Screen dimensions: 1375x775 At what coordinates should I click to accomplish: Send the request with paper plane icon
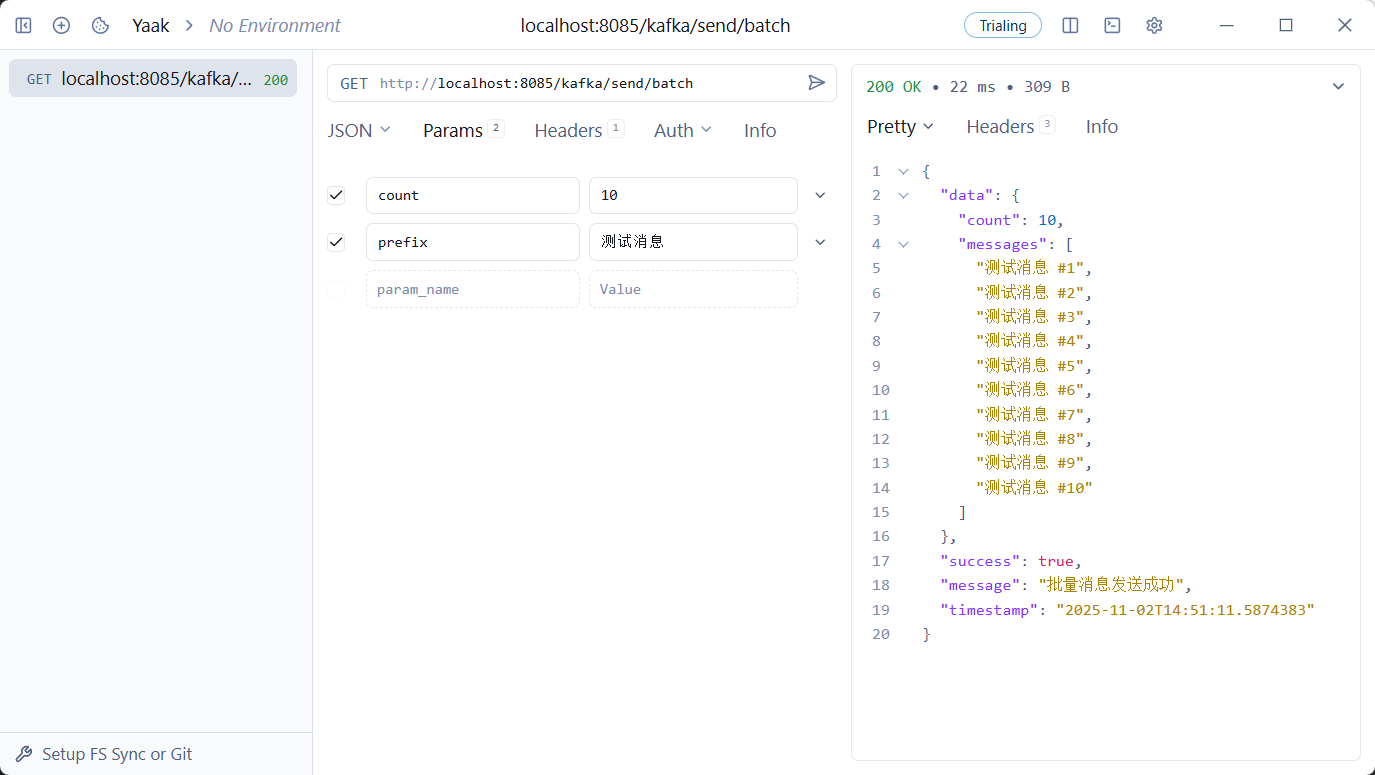[x=816, y=83]
